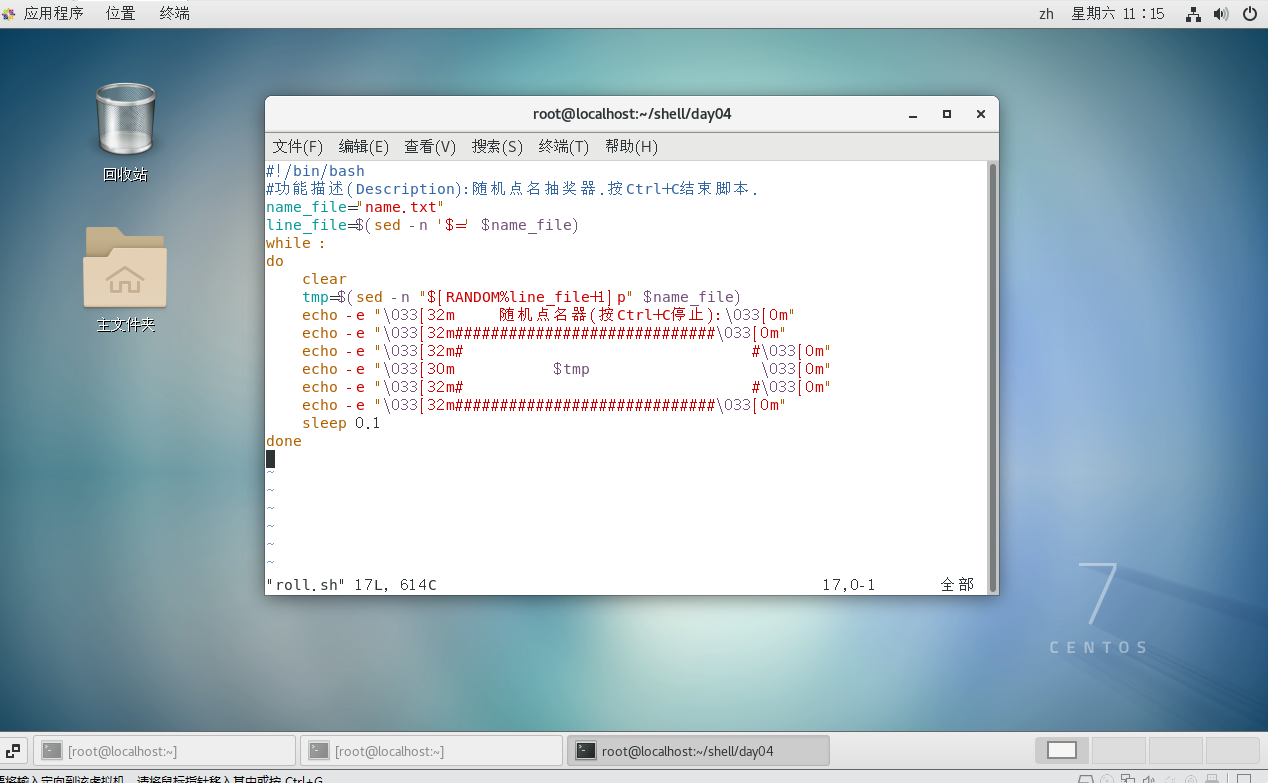Click the name_file="name.txt" line
The width and height of the screenshot is (1268, 783).
click(354, 207)
